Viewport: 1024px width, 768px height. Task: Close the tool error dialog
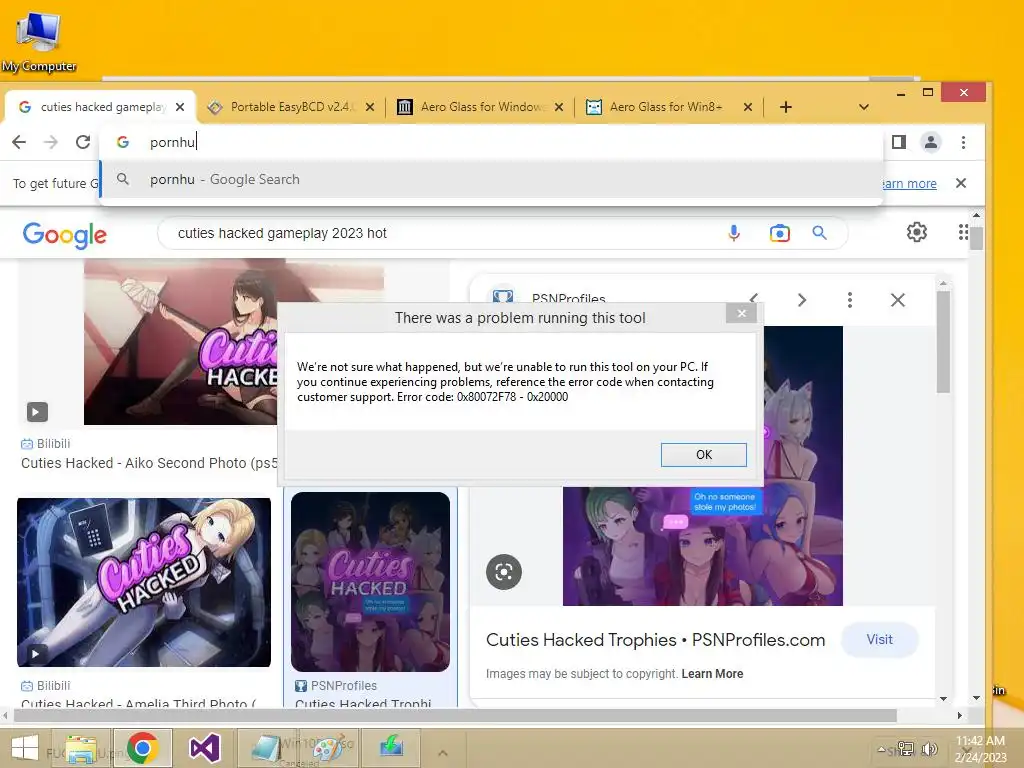click(741, 313)
